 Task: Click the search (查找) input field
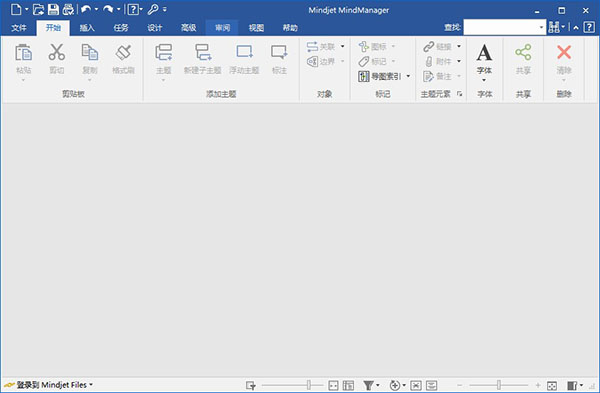501,27
